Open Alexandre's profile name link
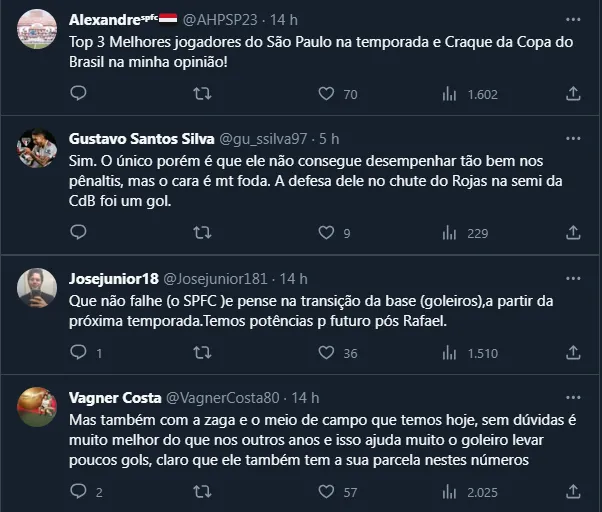602x512 pixels. (106, 19)
